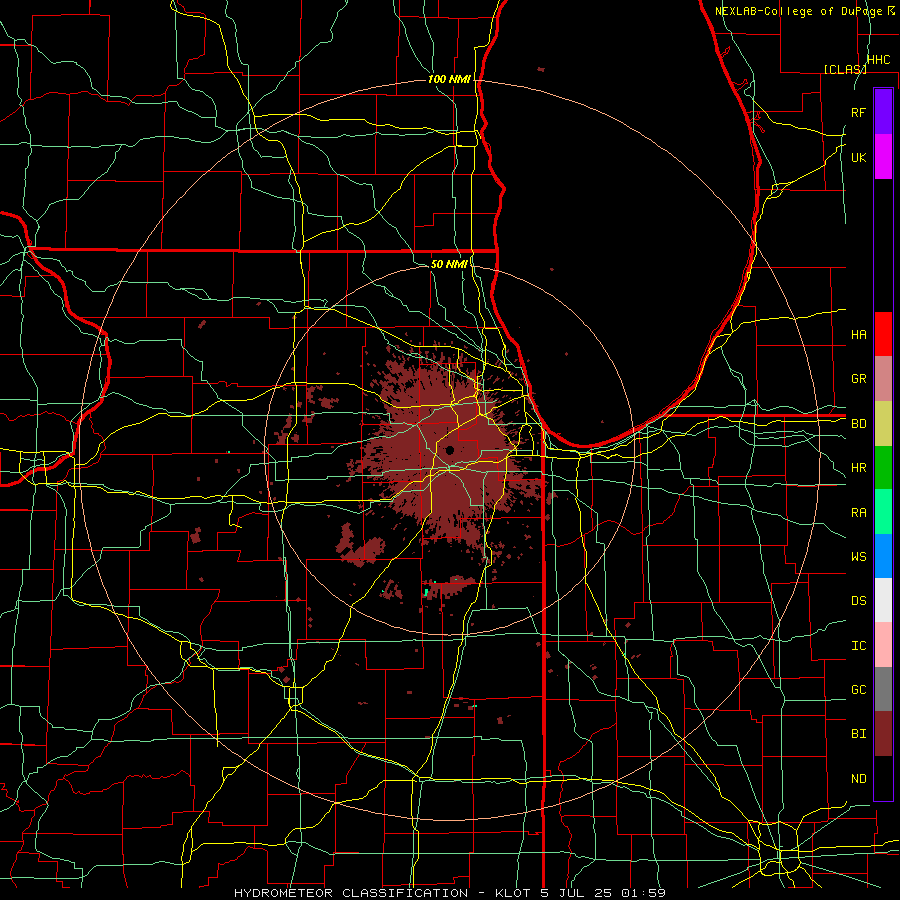The width and height of the screenshot is (900, 900).
Task: Click the "BI" legend label
Action: click(x=859, y=734)
